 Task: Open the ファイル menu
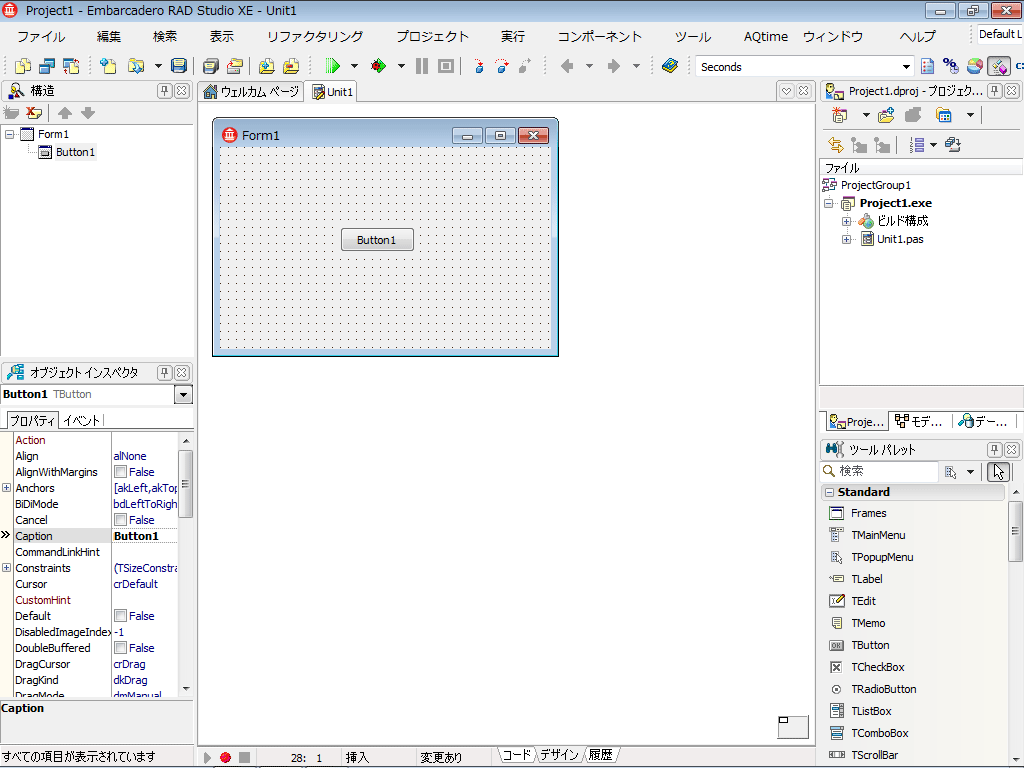(41, 37)
